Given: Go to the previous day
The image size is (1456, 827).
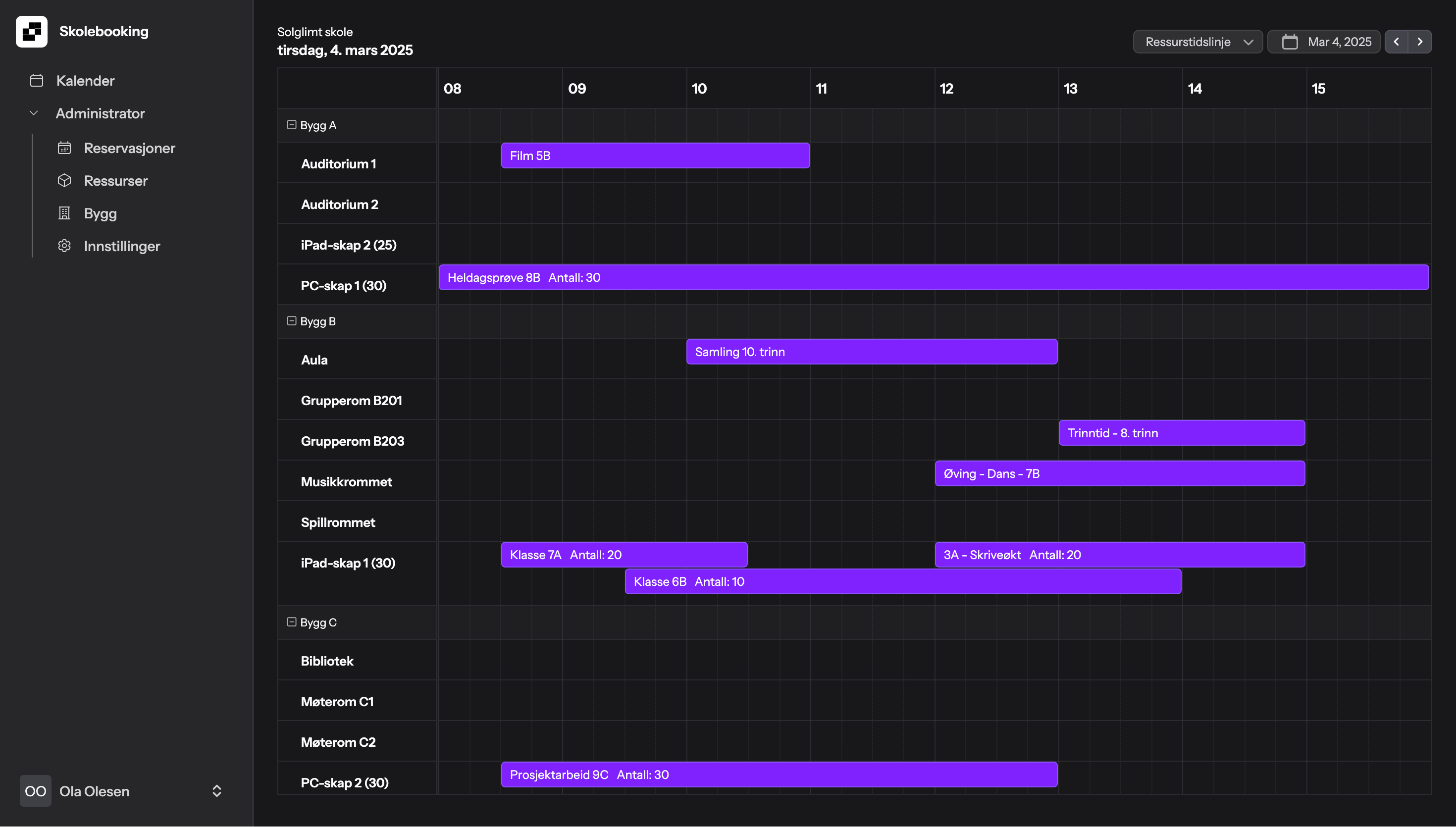Looking at the screenshot, I should [x=1396, y=42].
